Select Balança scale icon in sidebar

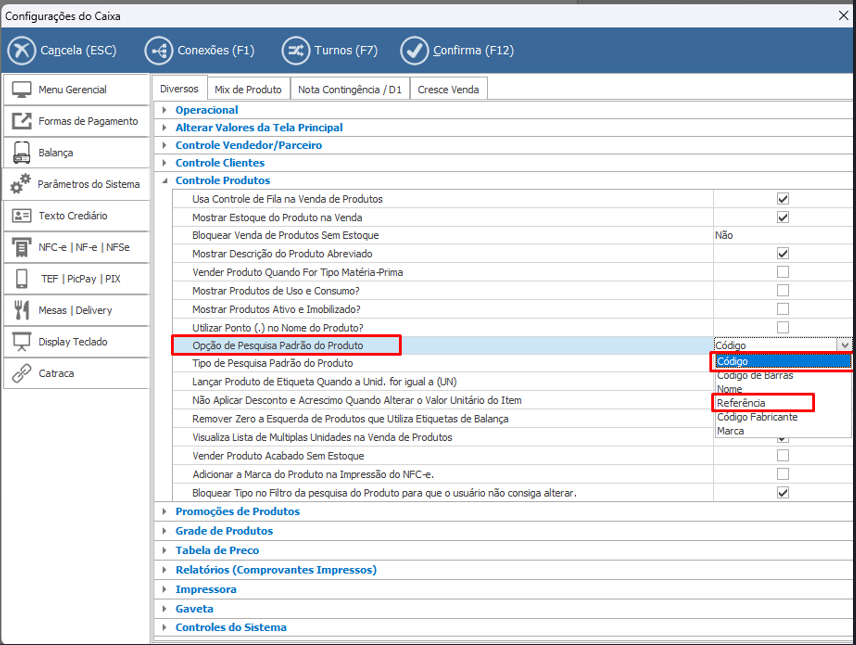tap(21, 153)
